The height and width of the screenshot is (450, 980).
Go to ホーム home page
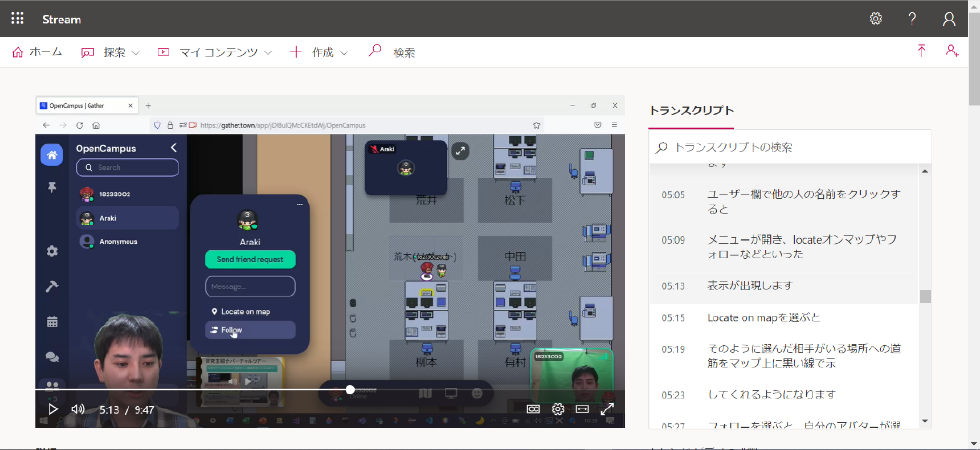click(38, 52)
